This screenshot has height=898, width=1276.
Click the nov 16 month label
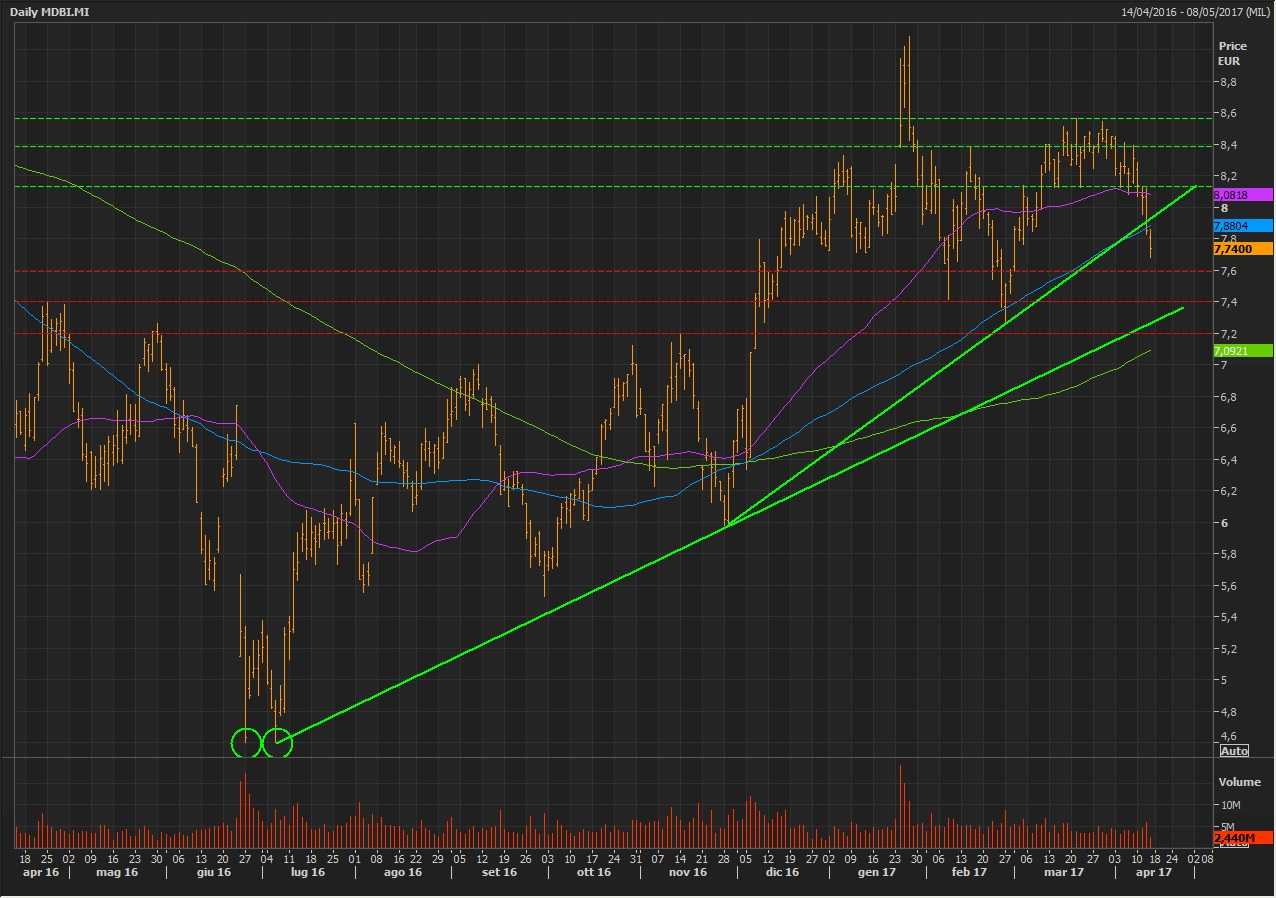(687, 872)
